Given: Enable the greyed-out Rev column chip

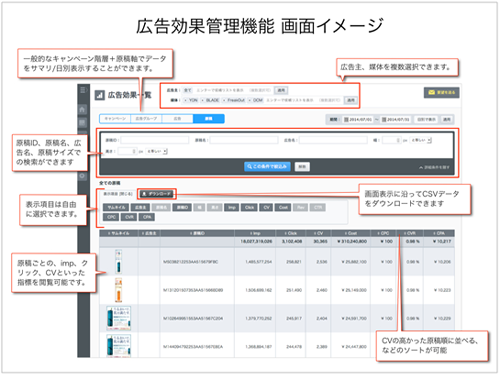Looking at the screenshot, I should [301, 208].
